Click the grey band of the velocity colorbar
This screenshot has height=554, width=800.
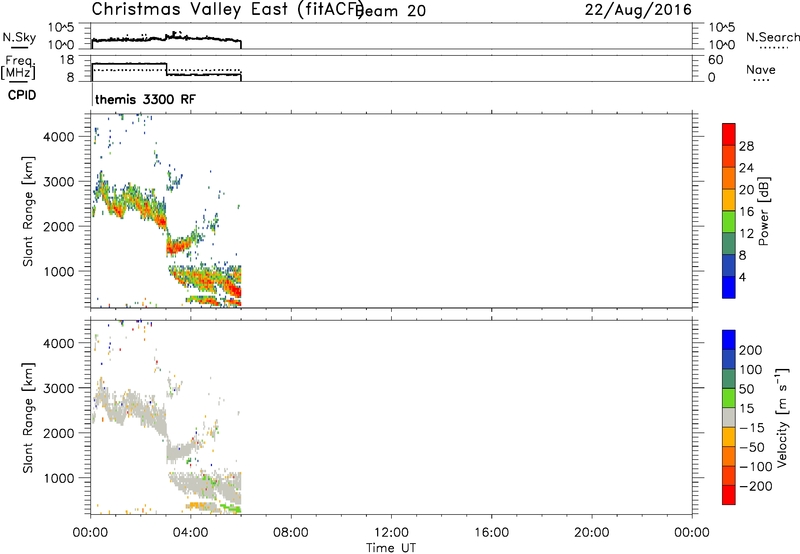(x=729, y=417)
